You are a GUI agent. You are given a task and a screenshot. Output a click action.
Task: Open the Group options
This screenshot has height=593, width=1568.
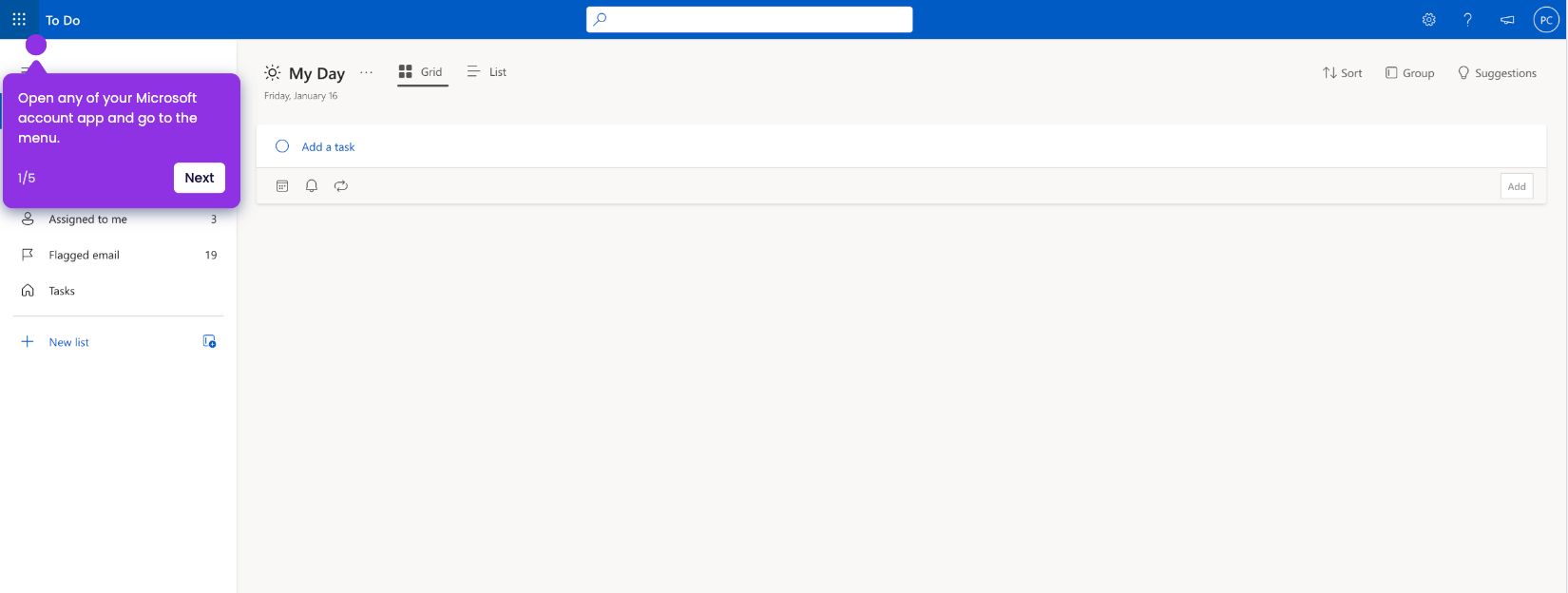click(1409, 73)
